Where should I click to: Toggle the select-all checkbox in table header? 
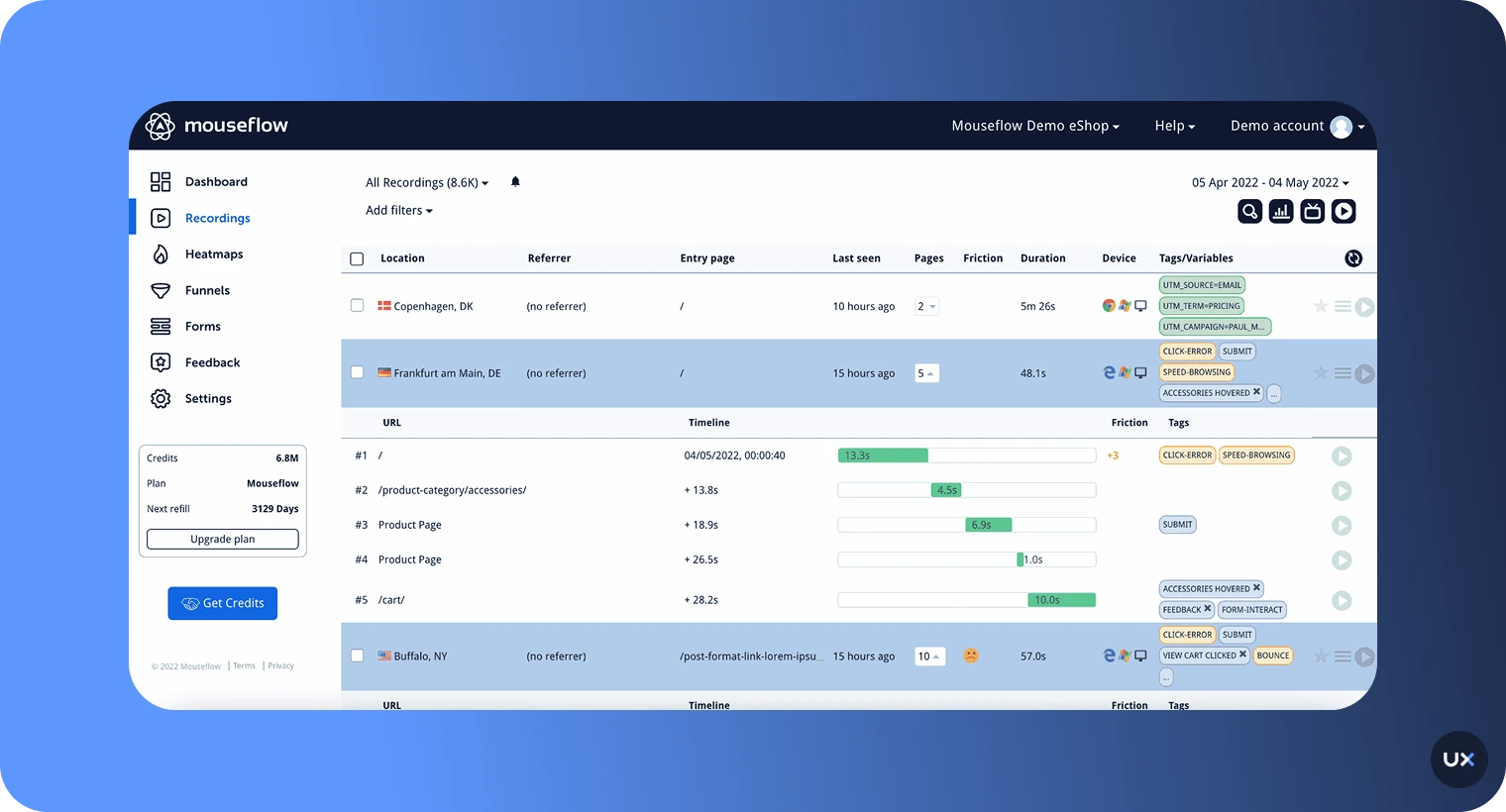click(357, 258)
